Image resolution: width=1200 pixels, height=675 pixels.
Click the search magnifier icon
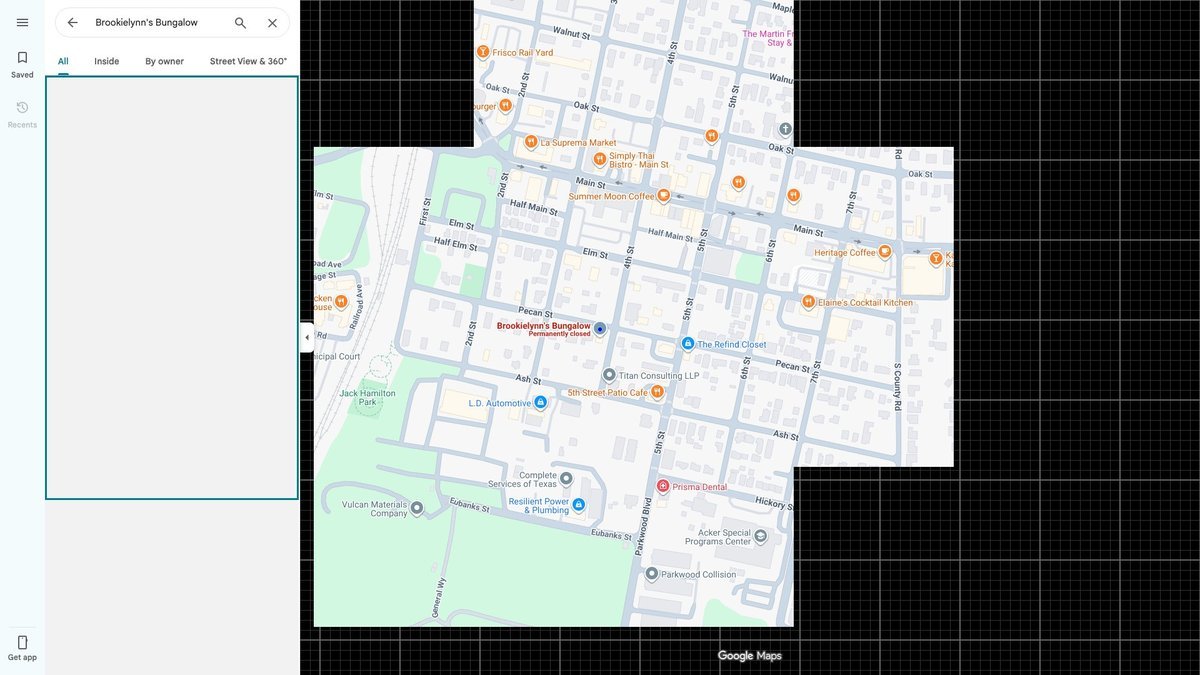[x=240, y=22]
